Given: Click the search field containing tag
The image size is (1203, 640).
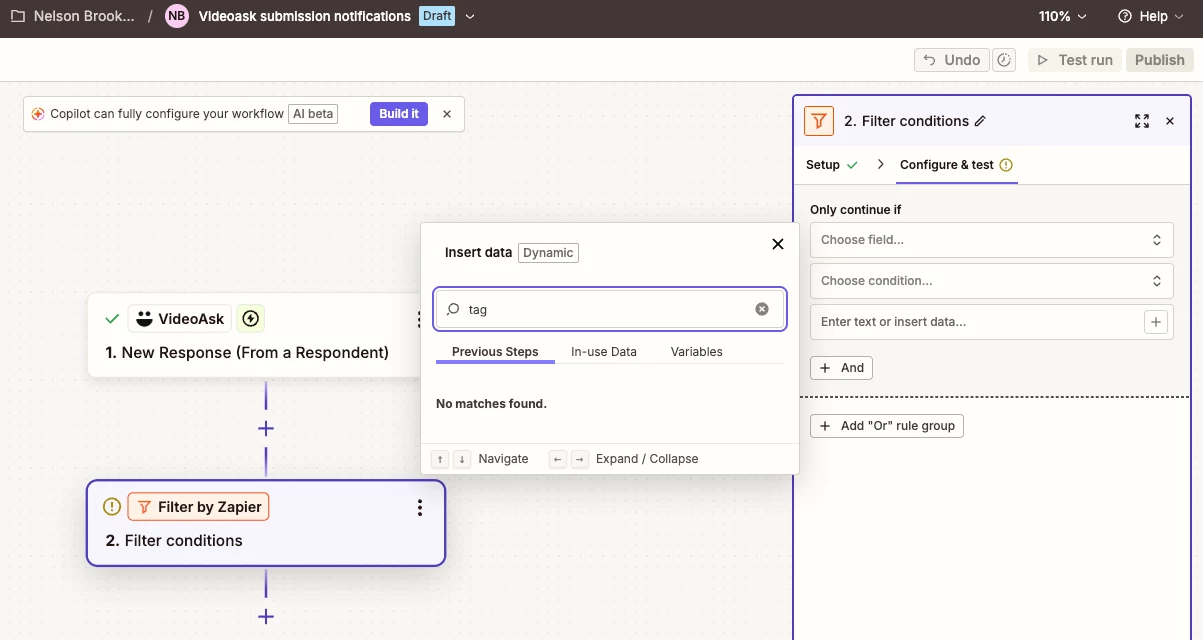Looking at the screenshot, I should (x=610, y=309).
